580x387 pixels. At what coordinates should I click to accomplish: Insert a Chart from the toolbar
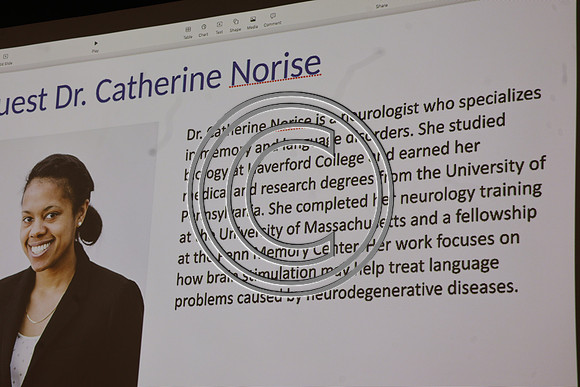pos(203,30)
